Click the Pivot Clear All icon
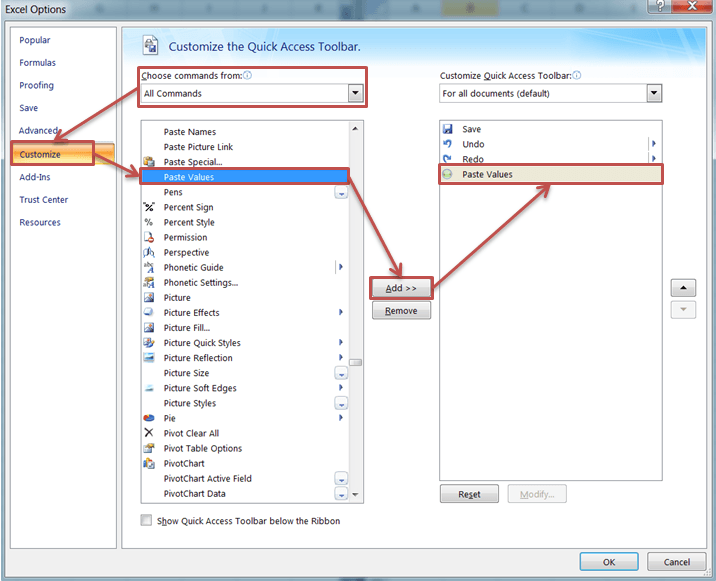Viewport: 716px width, 581px height. [149, 433]
